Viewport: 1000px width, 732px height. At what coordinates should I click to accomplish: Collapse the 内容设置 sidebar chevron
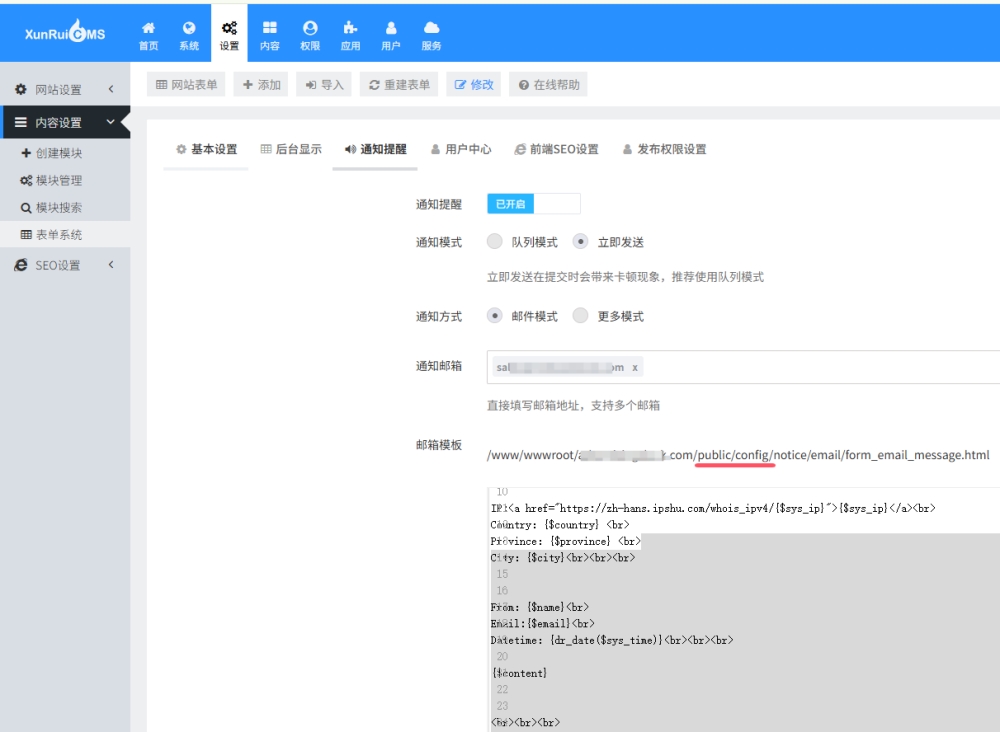click(110, 122)
